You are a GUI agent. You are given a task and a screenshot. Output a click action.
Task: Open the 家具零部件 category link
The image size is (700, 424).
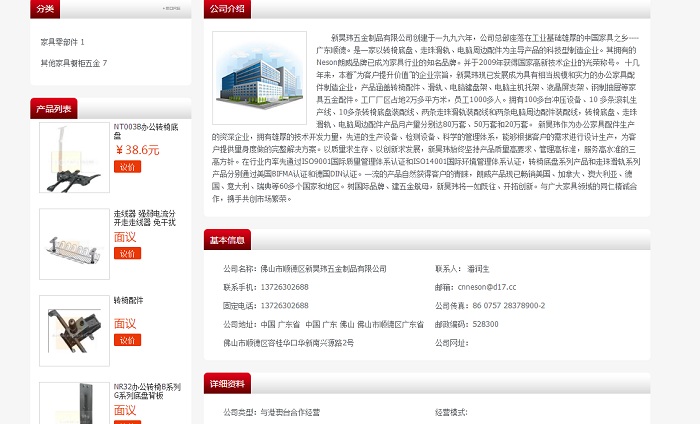pyautogui.click(x=62, y=42)
